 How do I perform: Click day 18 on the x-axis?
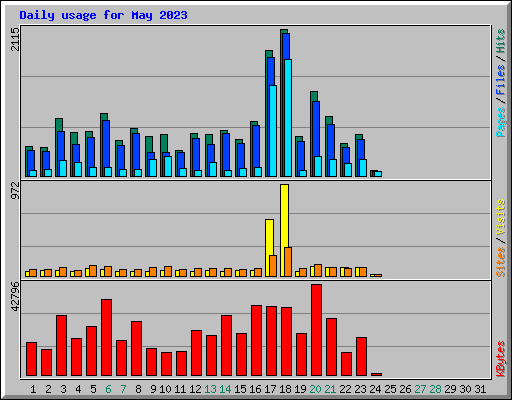(285, 389)
